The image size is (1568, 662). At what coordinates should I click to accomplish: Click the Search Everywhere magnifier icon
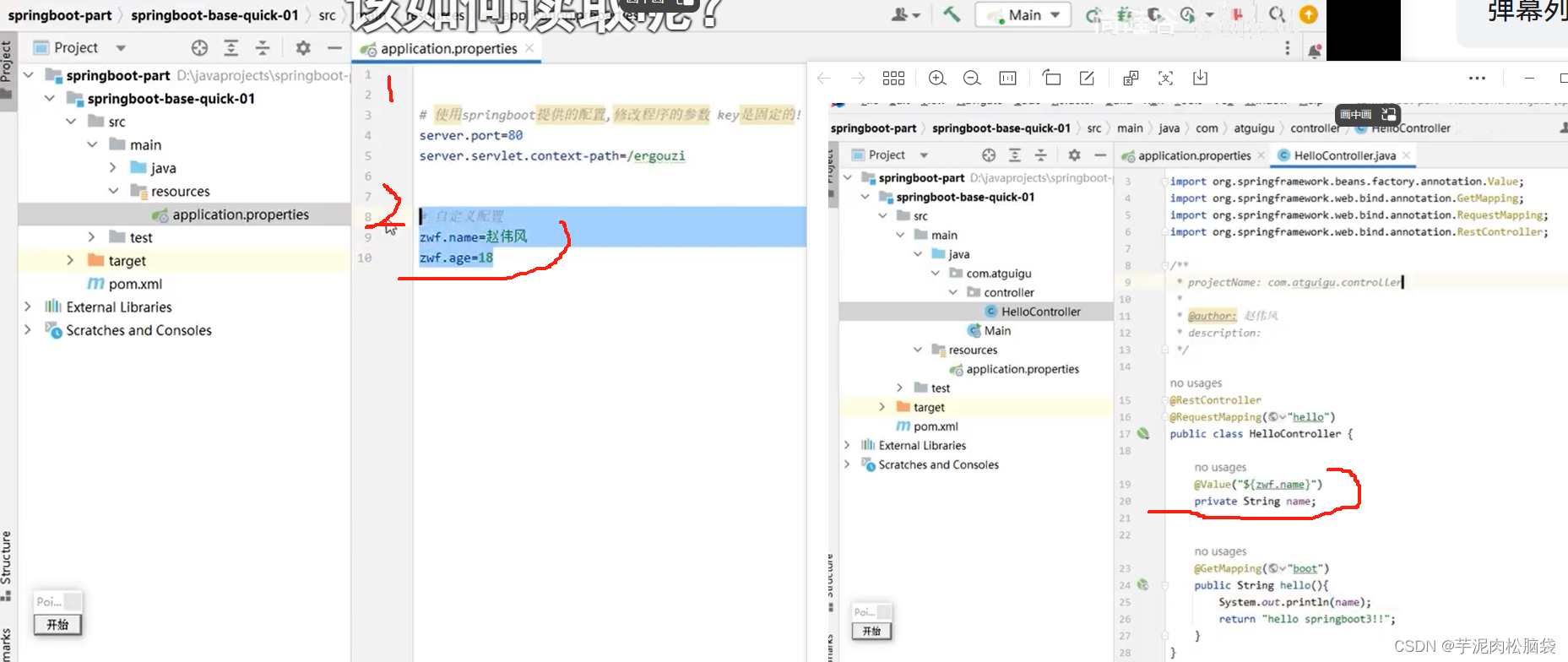tap(1277, 14)
